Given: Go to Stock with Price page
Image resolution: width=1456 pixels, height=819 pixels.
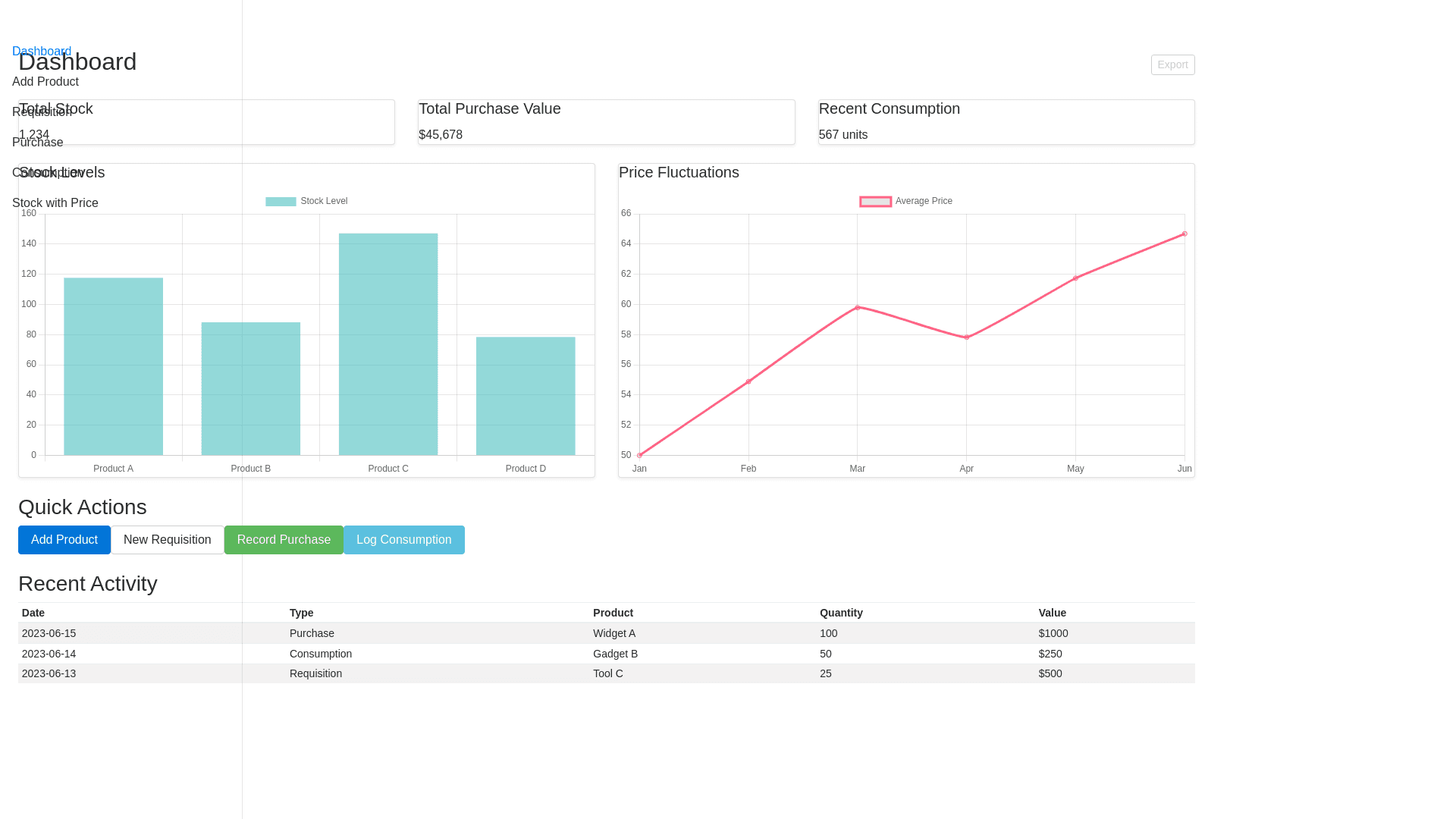Looking at the screenshot, I should coord(55,203).
